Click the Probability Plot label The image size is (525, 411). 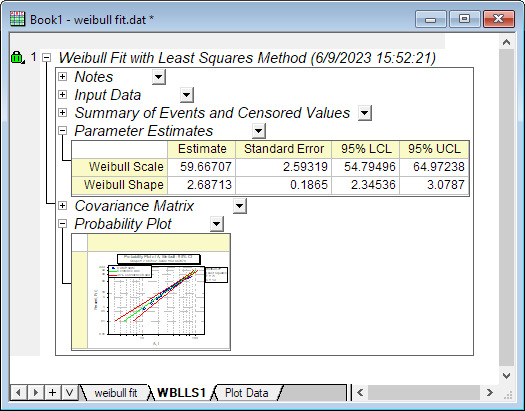123,224
